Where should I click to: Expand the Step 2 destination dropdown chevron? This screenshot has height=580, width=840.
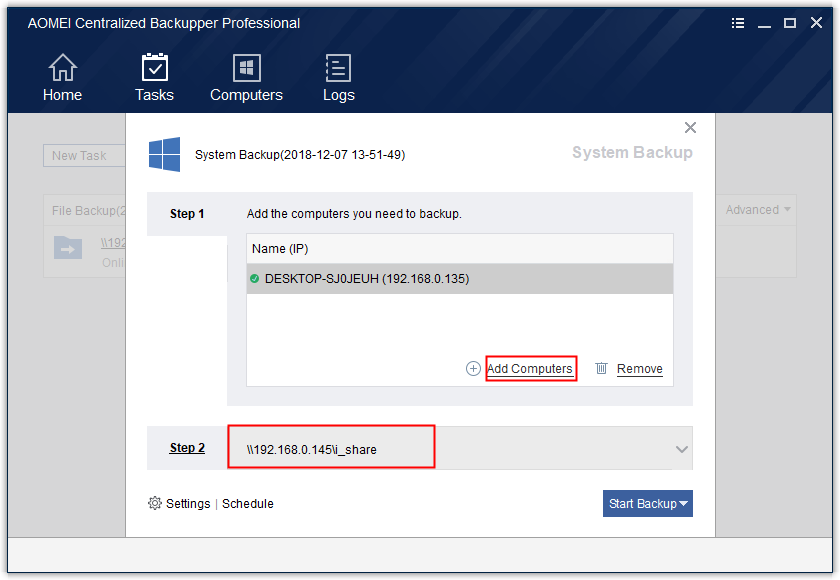click(681, 449)
